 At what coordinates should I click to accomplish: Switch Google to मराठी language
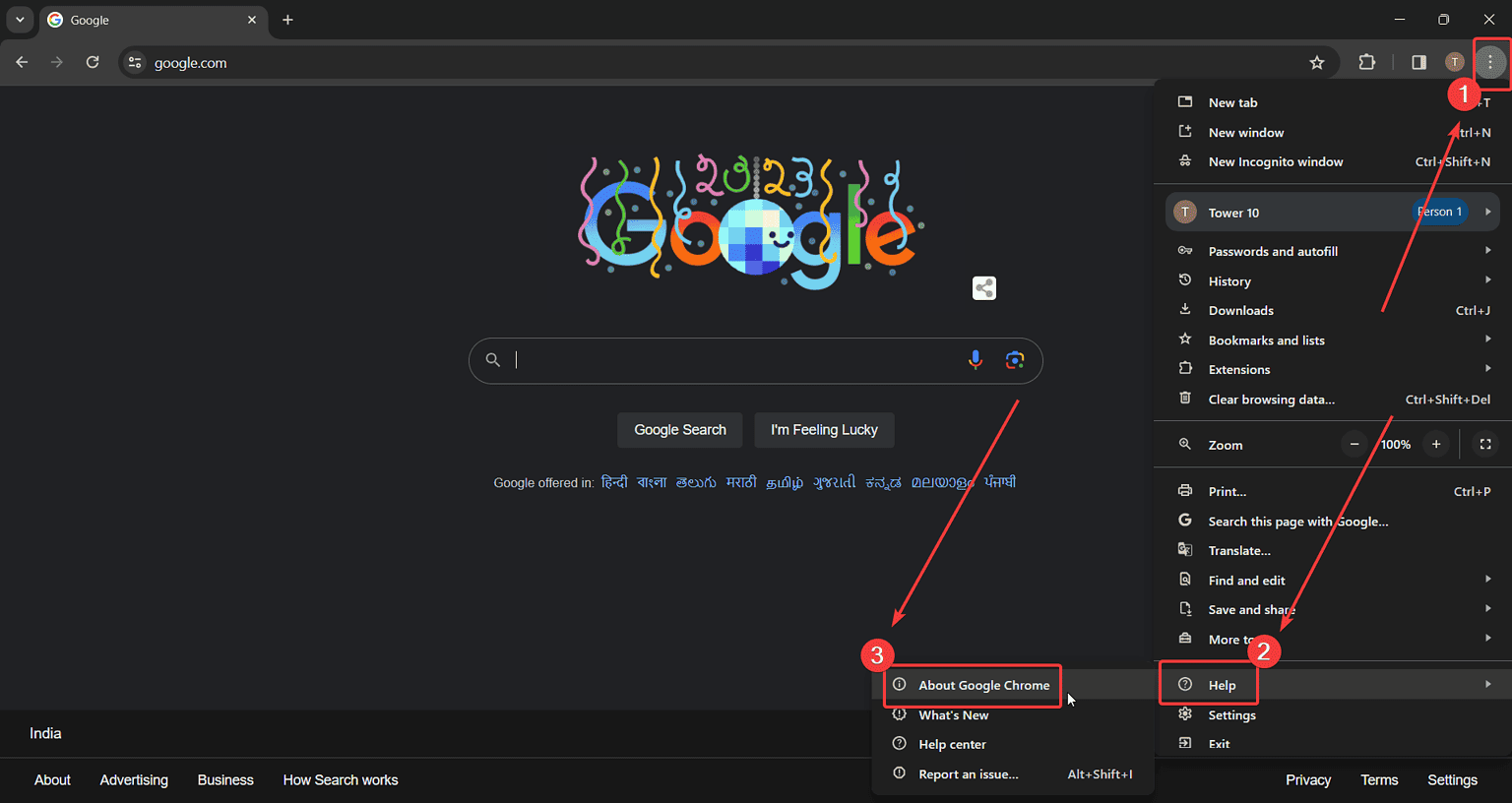(x=741, y=482)
